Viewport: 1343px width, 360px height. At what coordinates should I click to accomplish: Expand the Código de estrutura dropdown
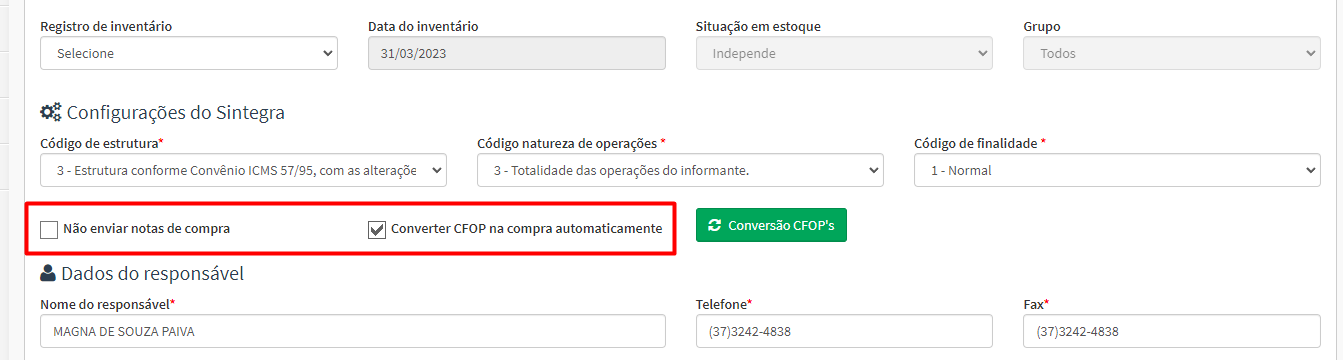click(243, 170)
